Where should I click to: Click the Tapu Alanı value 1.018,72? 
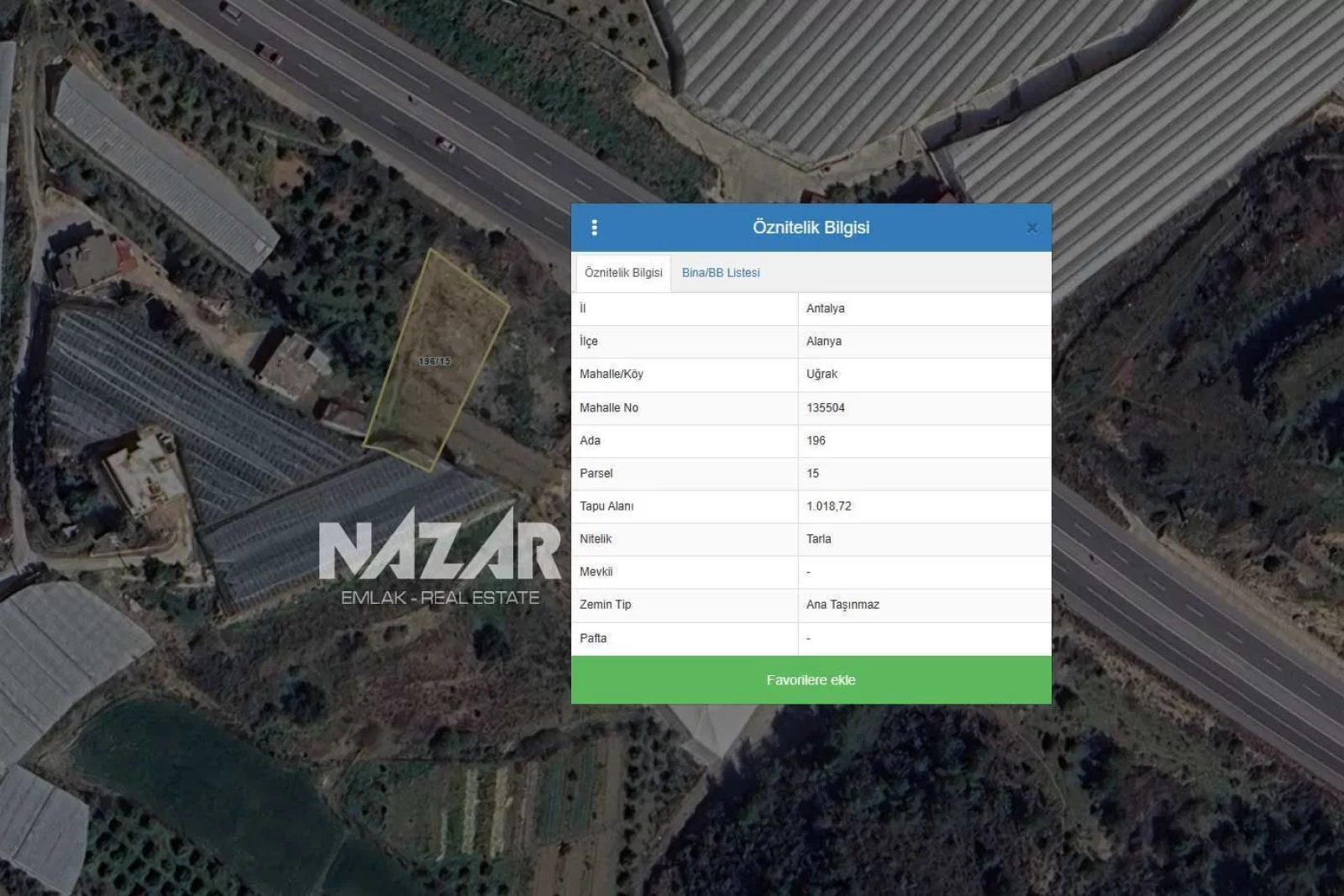tap(828, 506)
